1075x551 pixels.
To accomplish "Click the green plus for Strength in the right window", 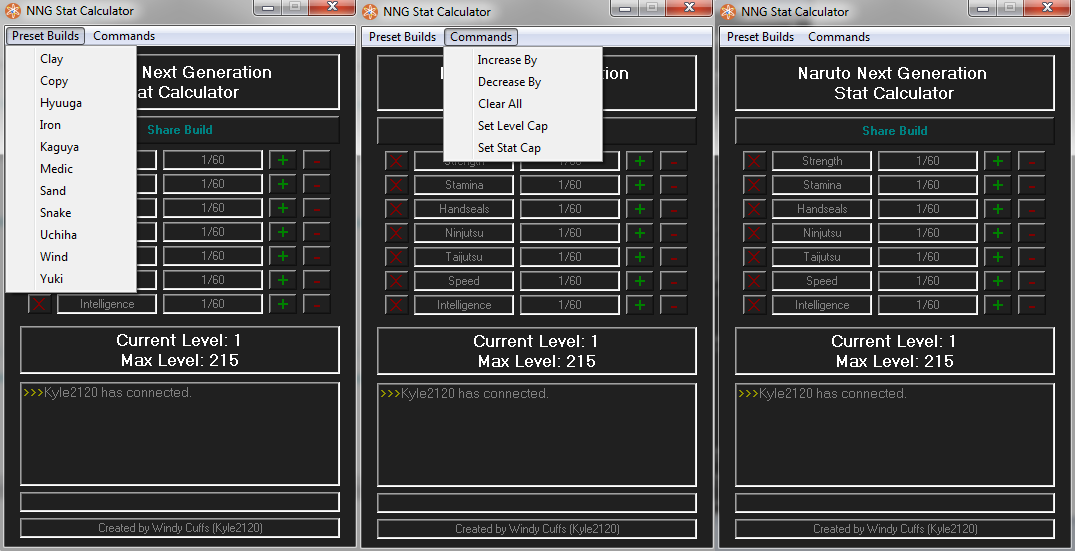I will click(998, 161).
